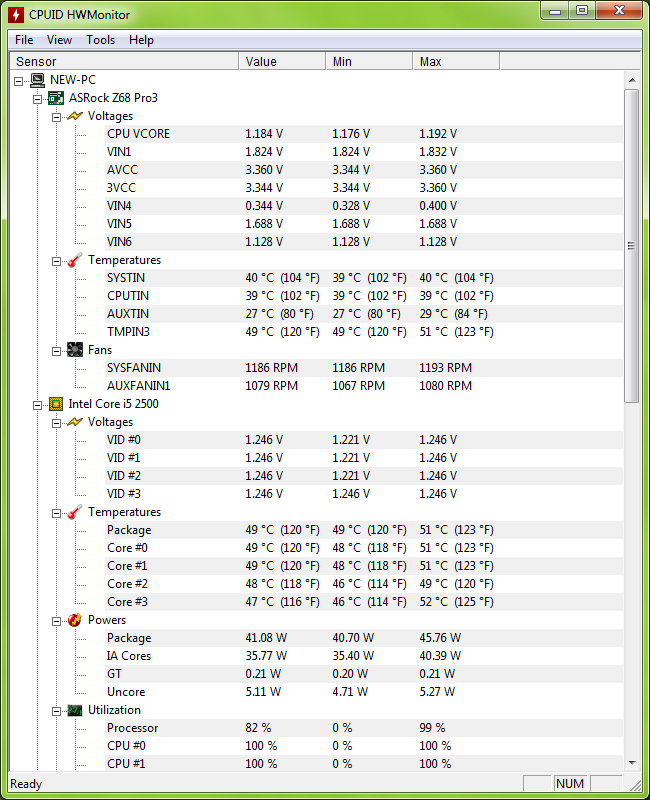The image size is (650, 800).
Task: Select the Uncore power row
Action: tap(364, 692)
